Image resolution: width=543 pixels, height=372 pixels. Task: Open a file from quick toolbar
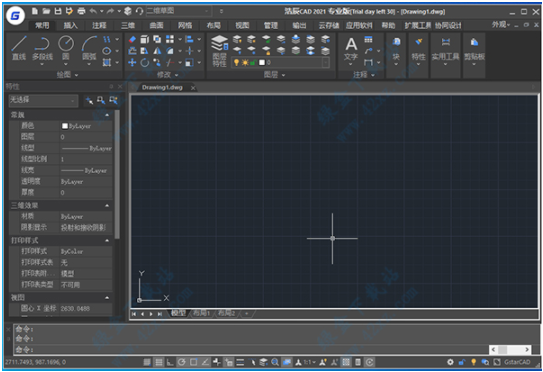tap(46, 11)
